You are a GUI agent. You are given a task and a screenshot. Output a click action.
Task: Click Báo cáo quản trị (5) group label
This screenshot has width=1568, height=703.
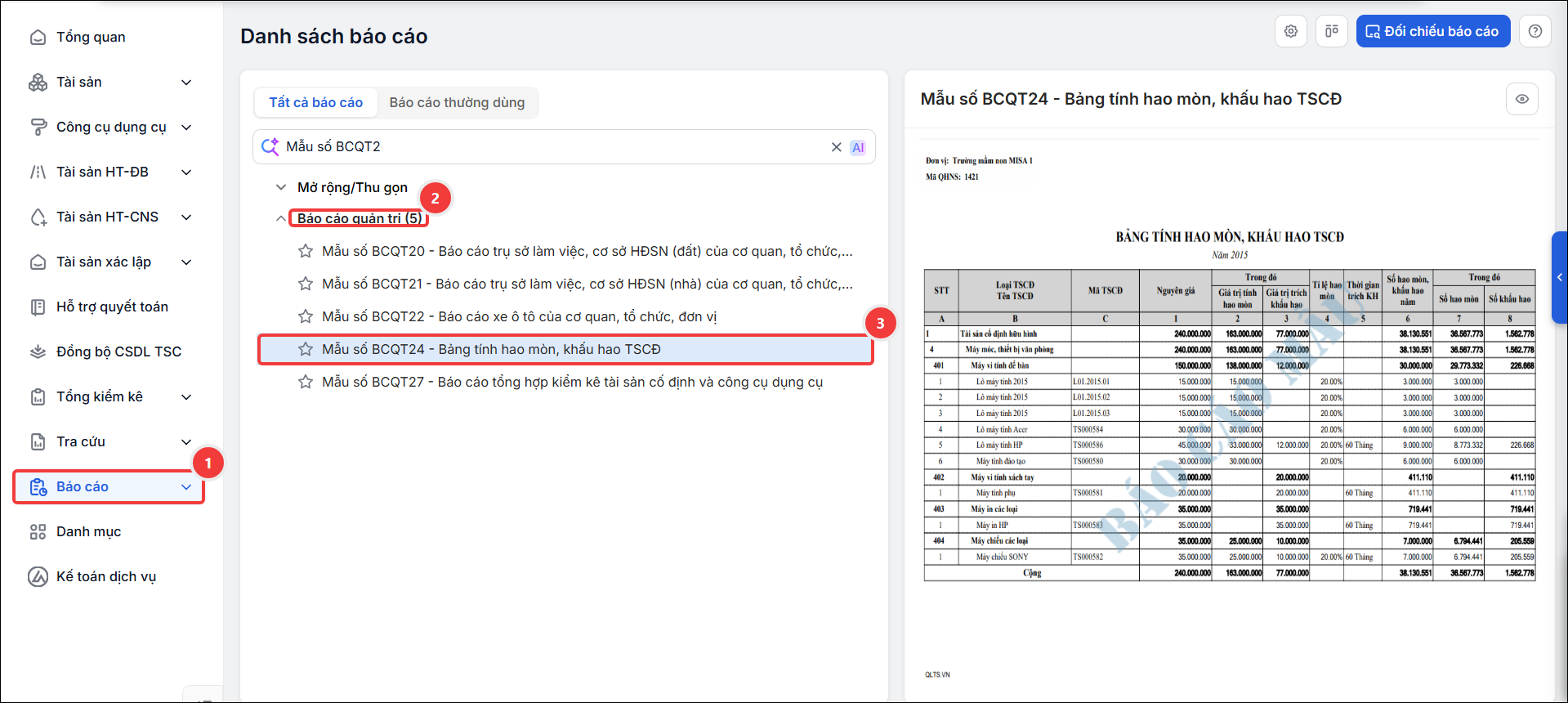click(360, 218)
